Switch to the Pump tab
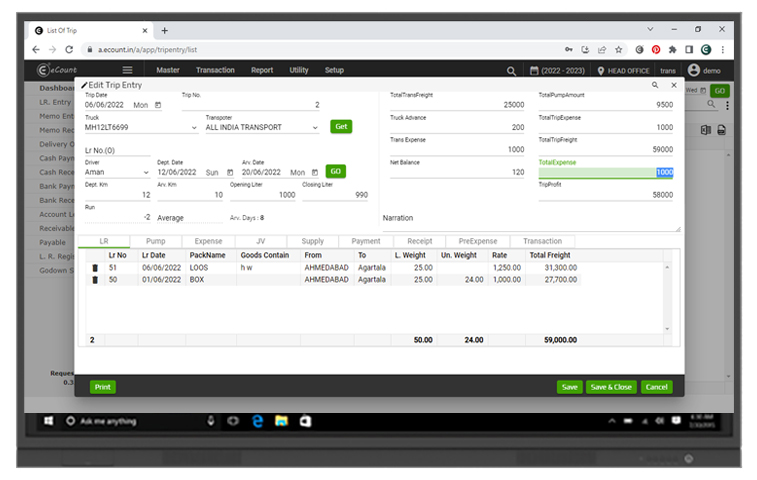The width and height of the screenshot is (757, 480). [x=155, y=241]
